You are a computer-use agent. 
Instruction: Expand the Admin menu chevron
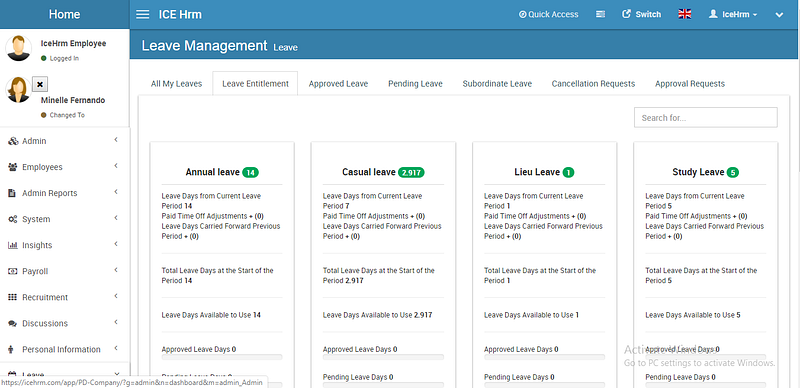click(116, 140)
